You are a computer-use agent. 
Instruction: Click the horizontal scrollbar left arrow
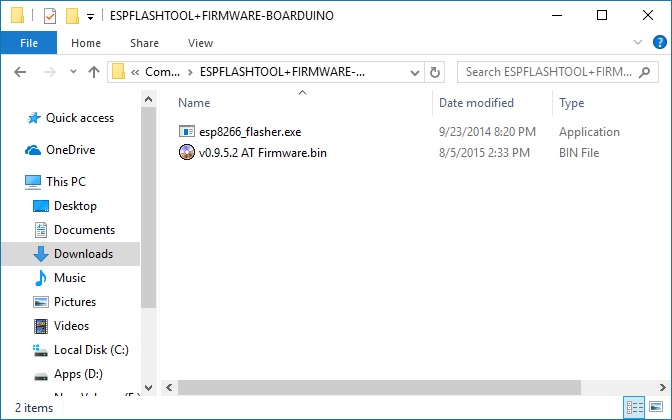point(169,387)
